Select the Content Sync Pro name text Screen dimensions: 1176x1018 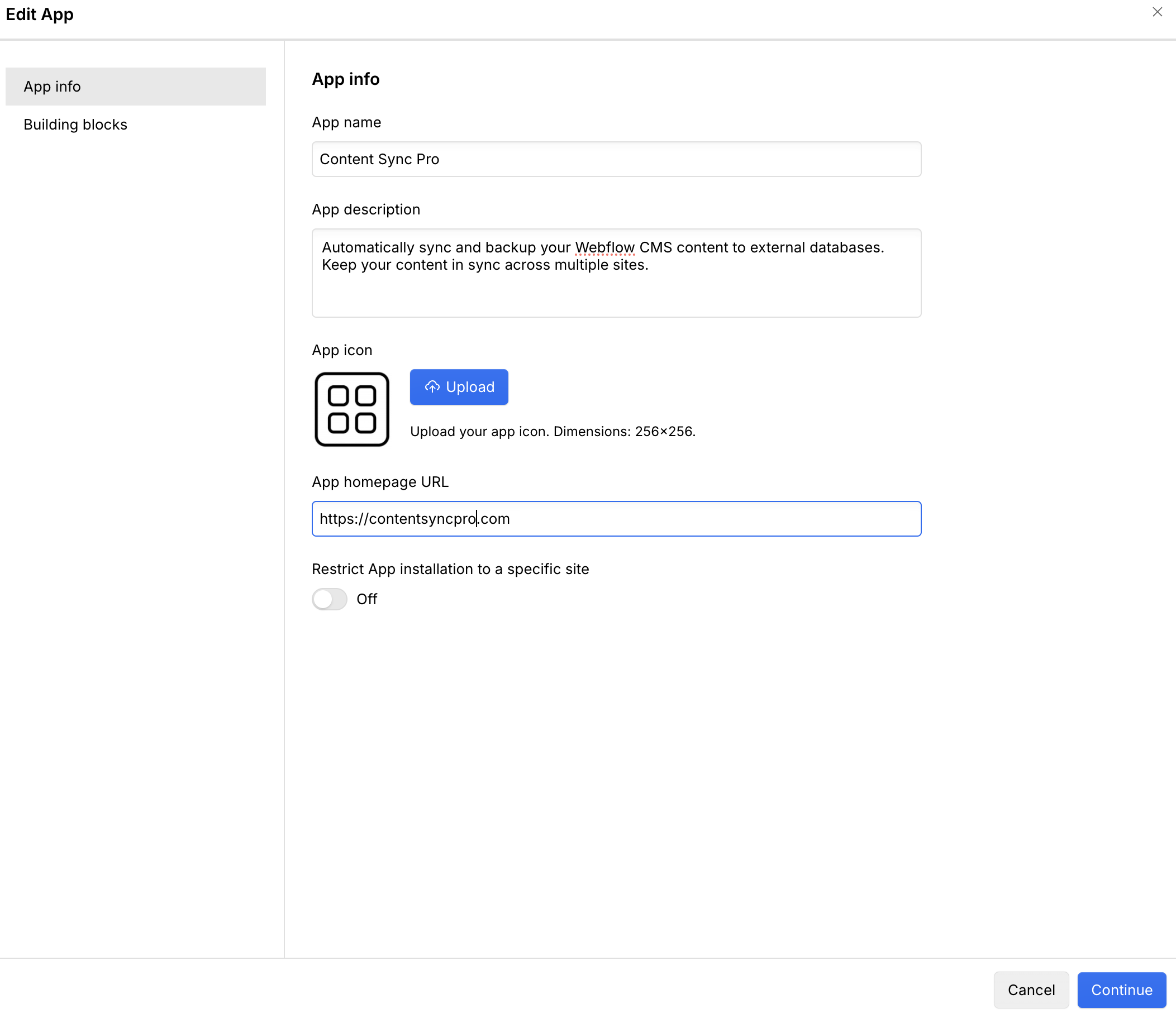[379, 159]
